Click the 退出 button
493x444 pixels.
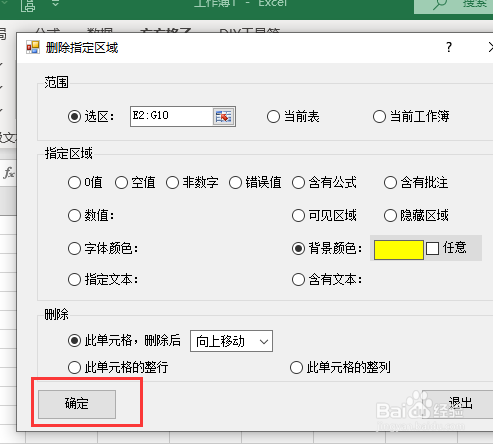pos(458,404)
